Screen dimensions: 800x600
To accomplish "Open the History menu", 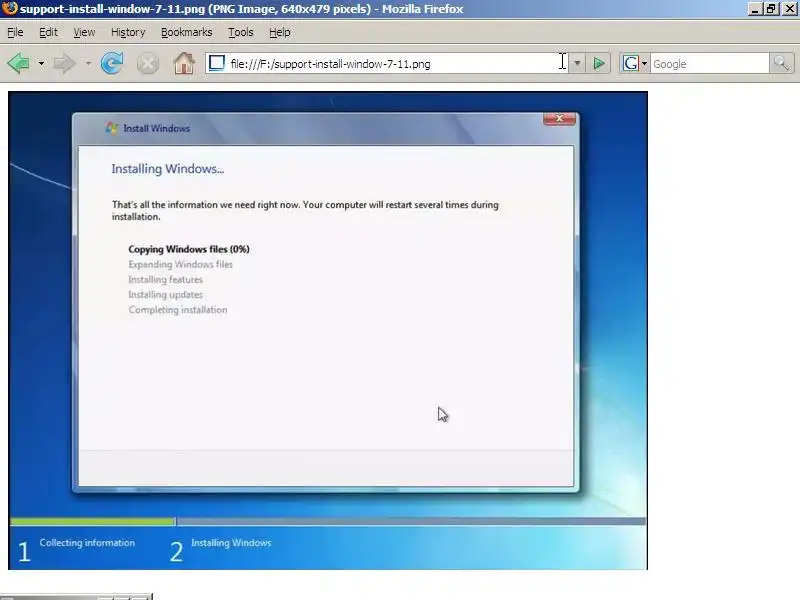I will click(x=128, y=32).
